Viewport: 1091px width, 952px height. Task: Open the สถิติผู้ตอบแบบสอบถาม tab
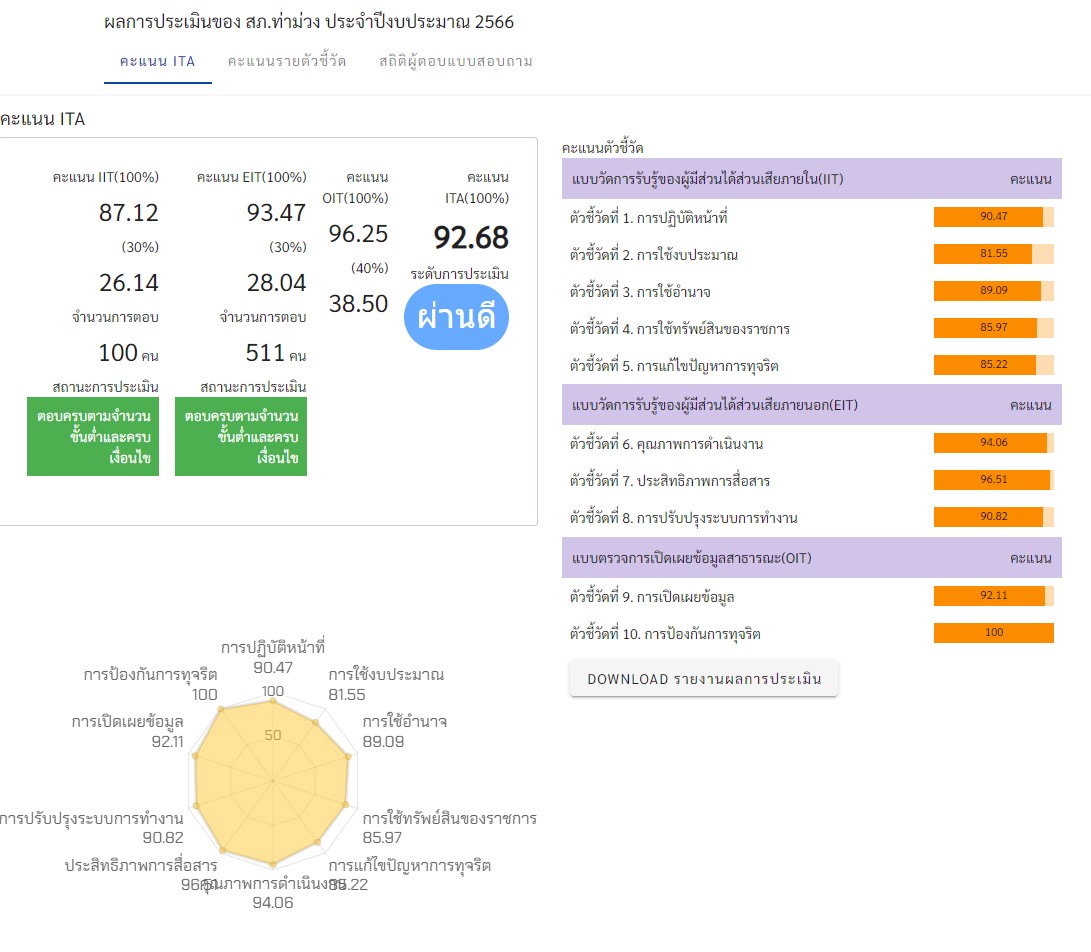pyautogui.click(x=456, y=62)
